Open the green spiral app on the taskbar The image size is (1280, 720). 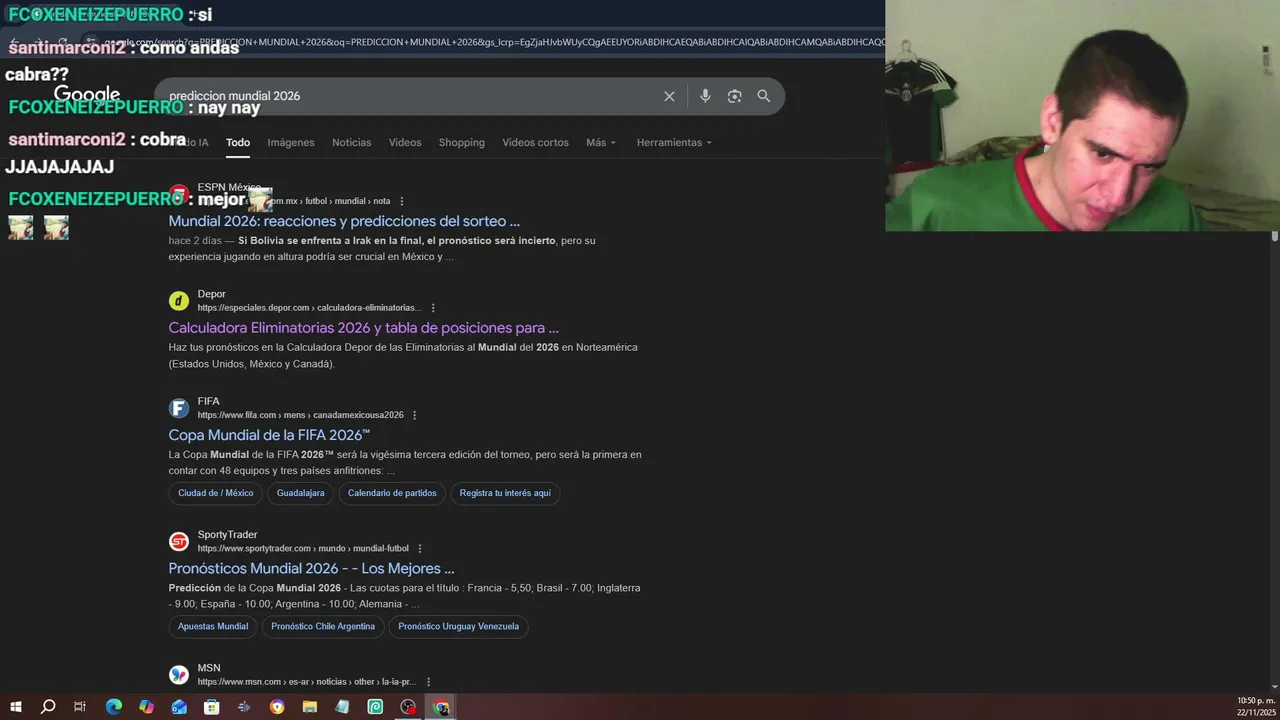pyautogui.click(x=375, y=707)
